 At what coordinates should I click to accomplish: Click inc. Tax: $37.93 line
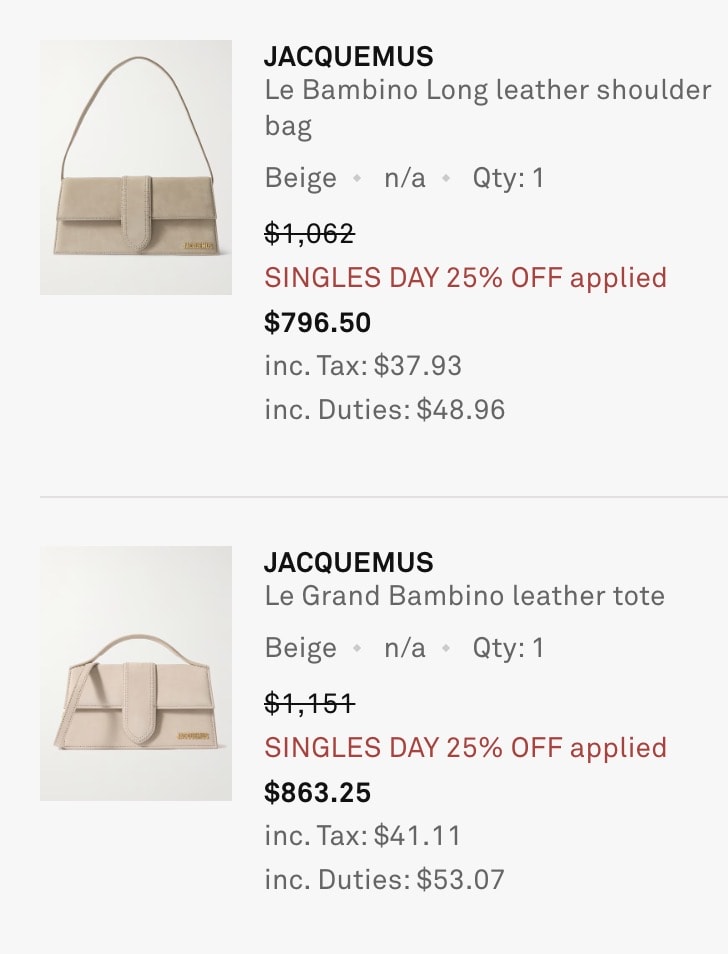pyautogui.click(x=363, y=366)
